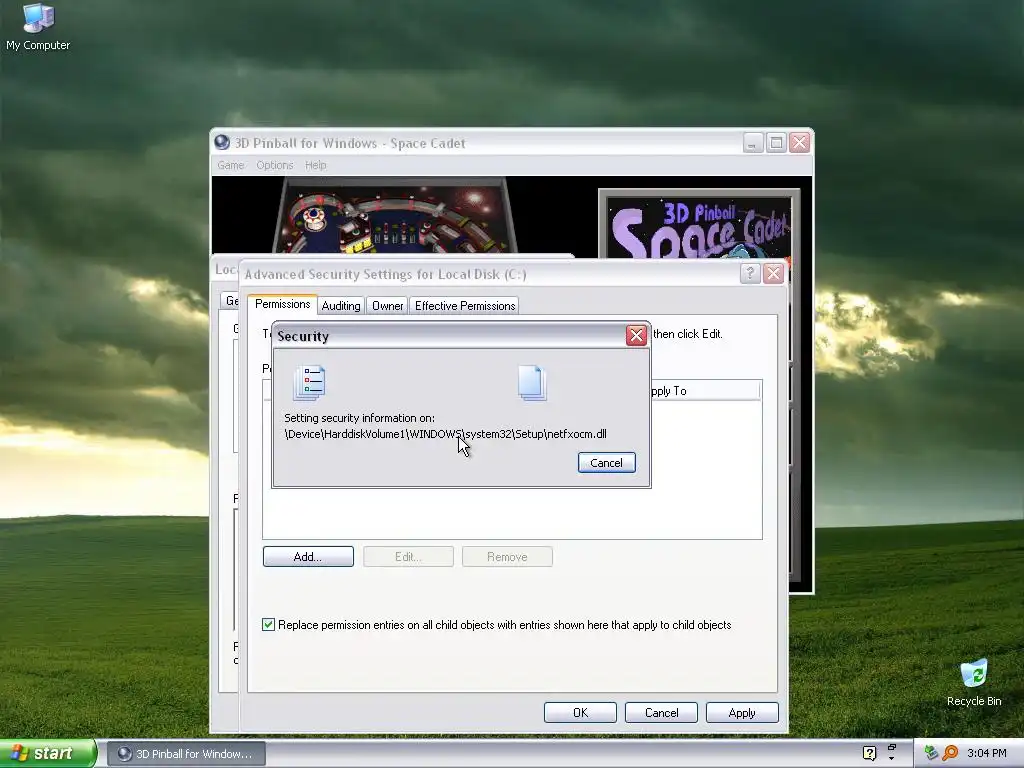Switch to the Owner tab
The image size is (1024, 768).
[388, 306]
